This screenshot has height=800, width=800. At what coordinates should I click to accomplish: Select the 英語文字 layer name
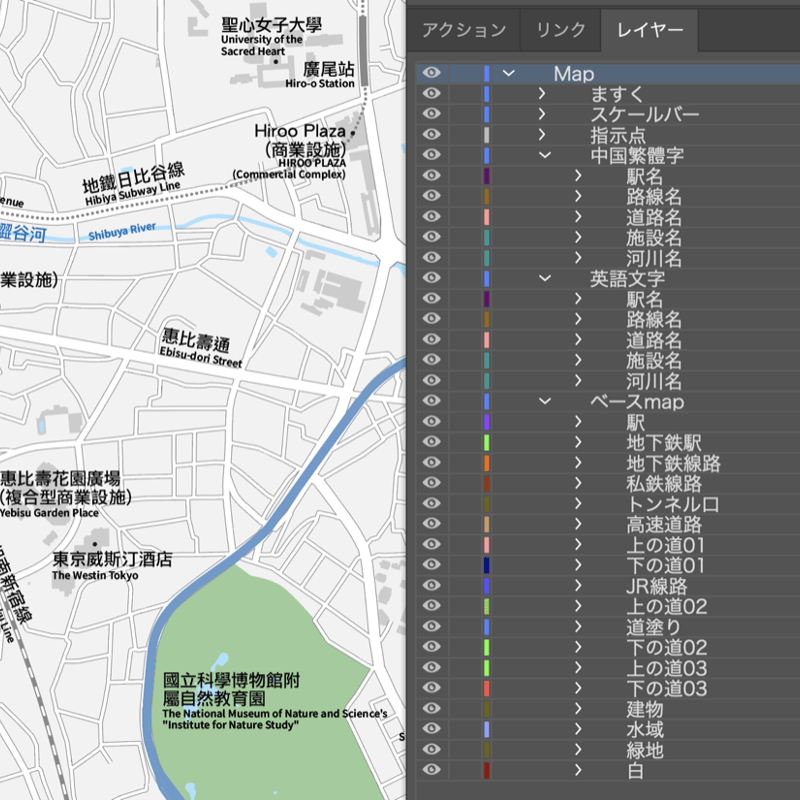coord(628,279)
